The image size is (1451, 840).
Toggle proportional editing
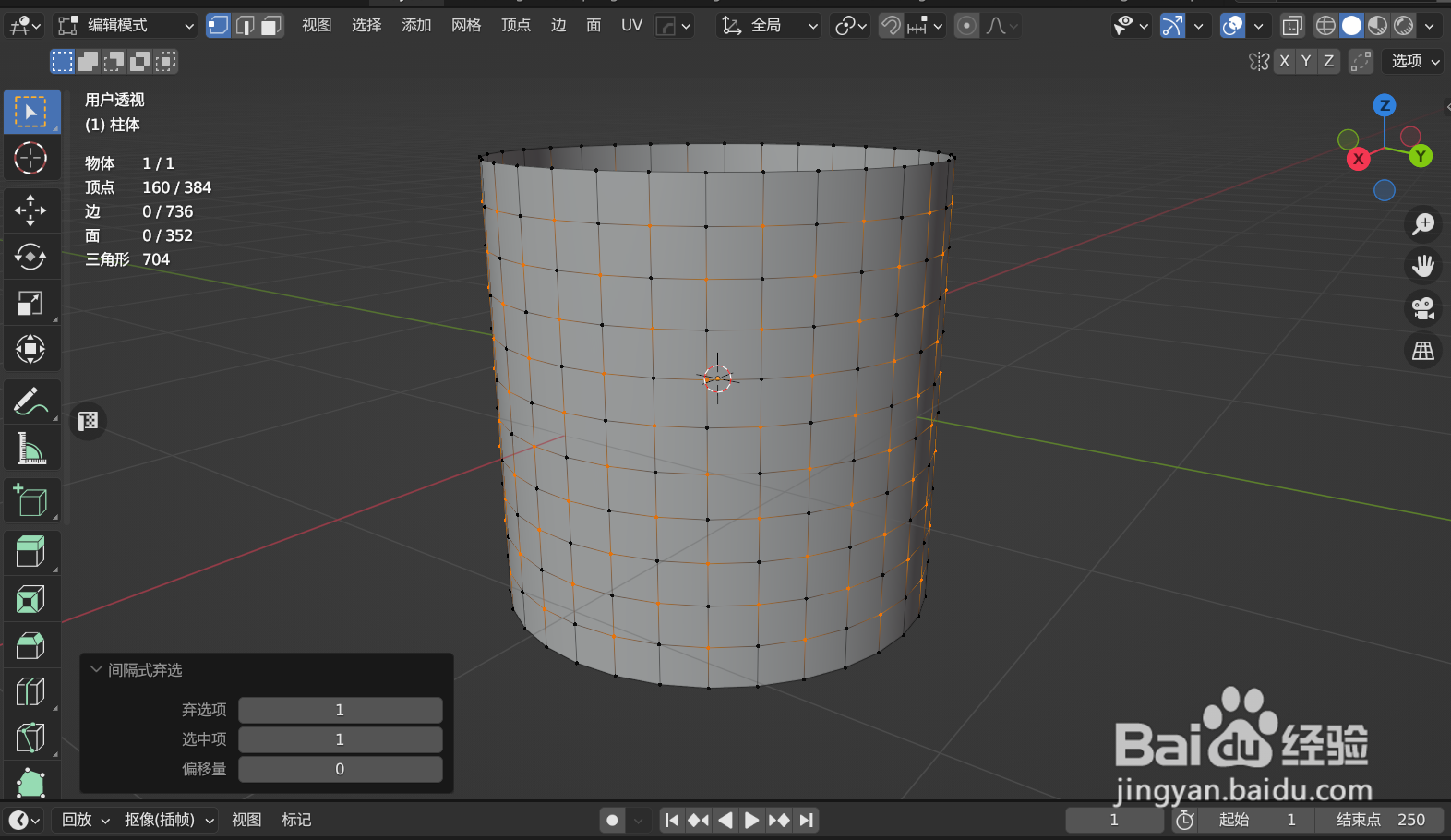pyautogui.click(x=966, y=26)
